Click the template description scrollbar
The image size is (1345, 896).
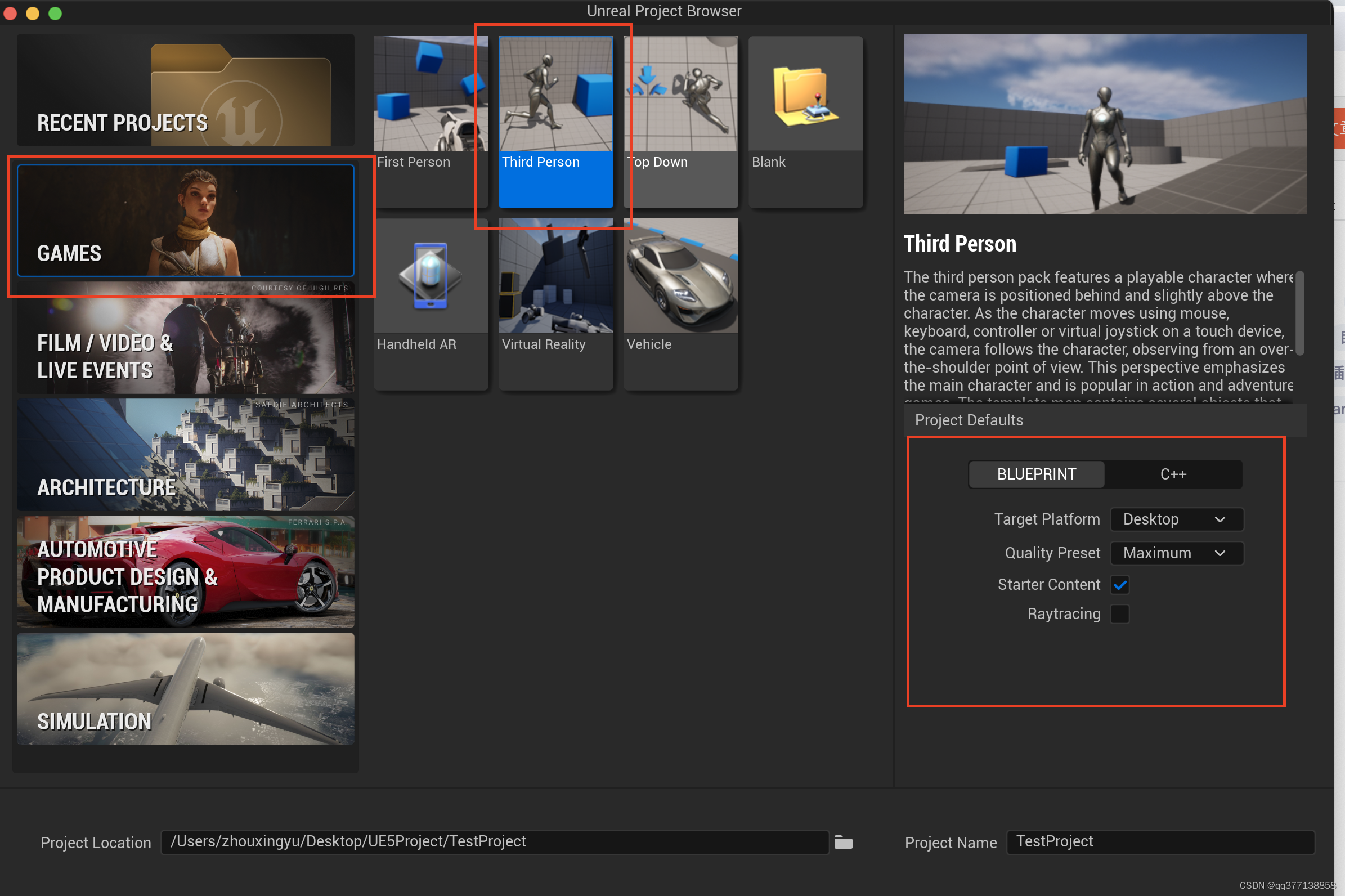coord(1299,313)
